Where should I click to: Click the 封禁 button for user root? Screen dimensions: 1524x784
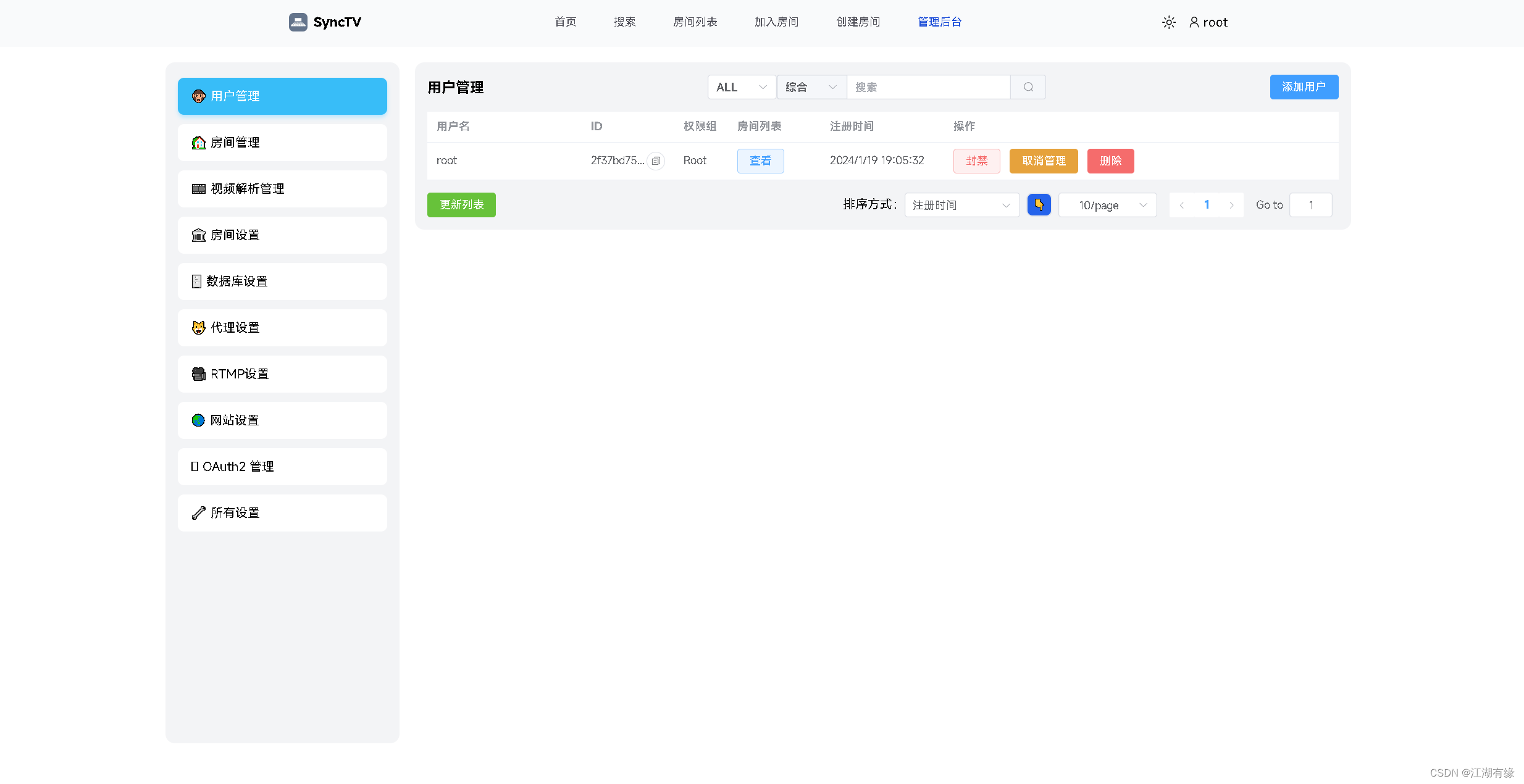[976, 161]
